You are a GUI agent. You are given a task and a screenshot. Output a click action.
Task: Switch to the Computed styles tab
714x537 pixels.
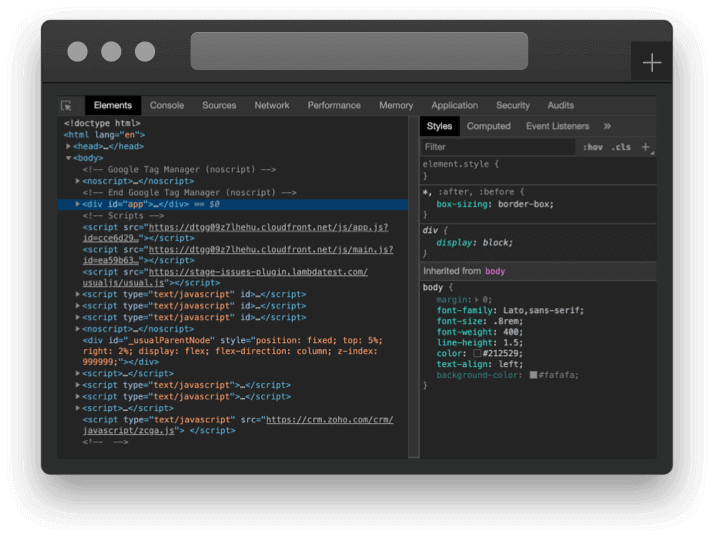coord(488,126)
